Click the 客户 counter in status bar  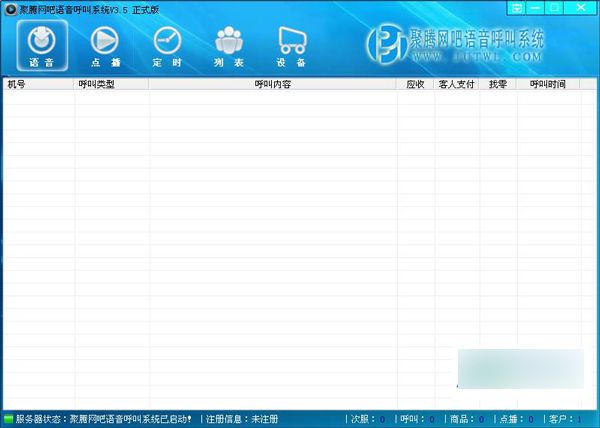566,419
